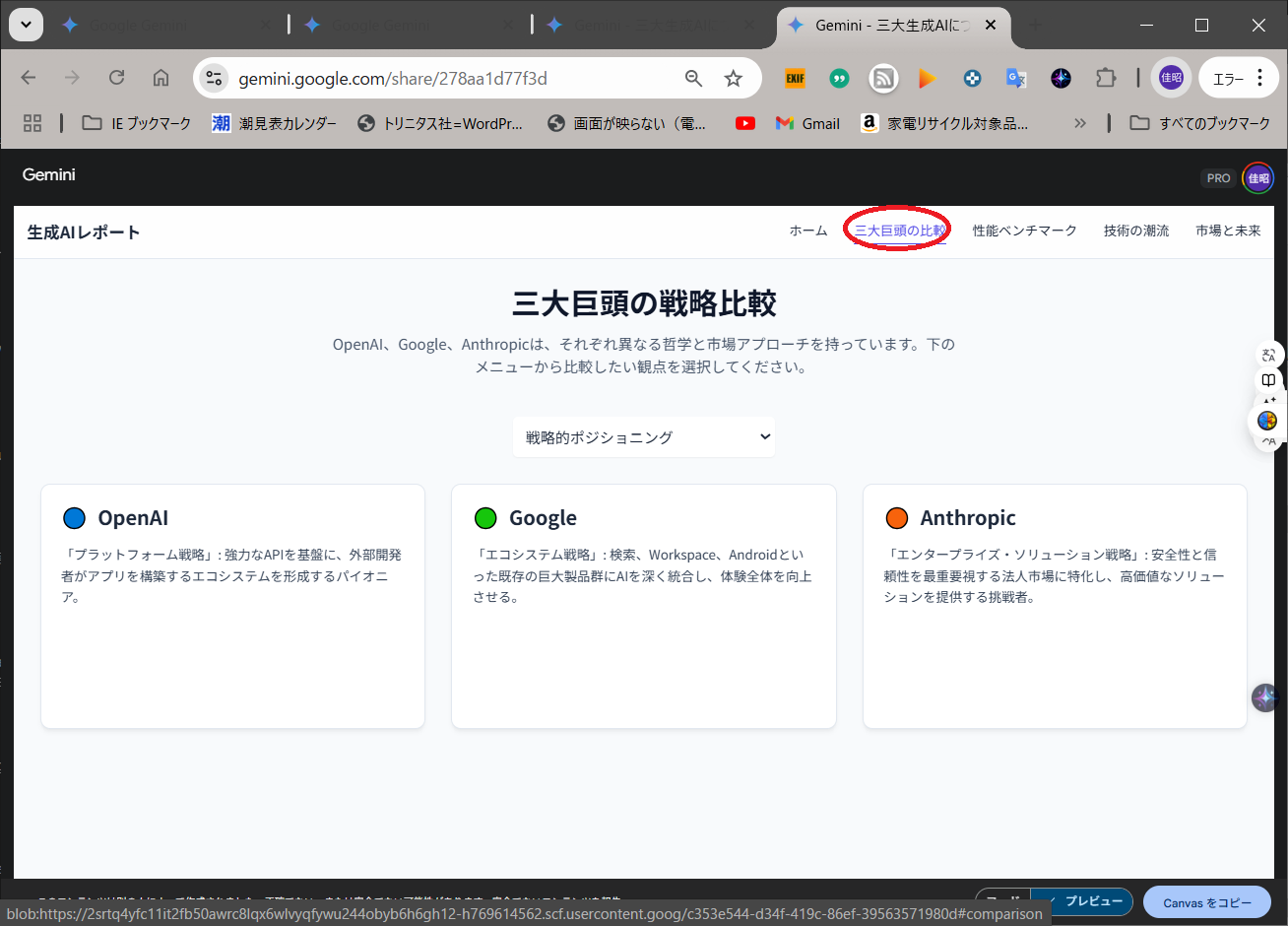The width and height of the screenshot is (1288, 926).
Task: Open the IE ブックマーク folder
Action: tap(136, 123)
